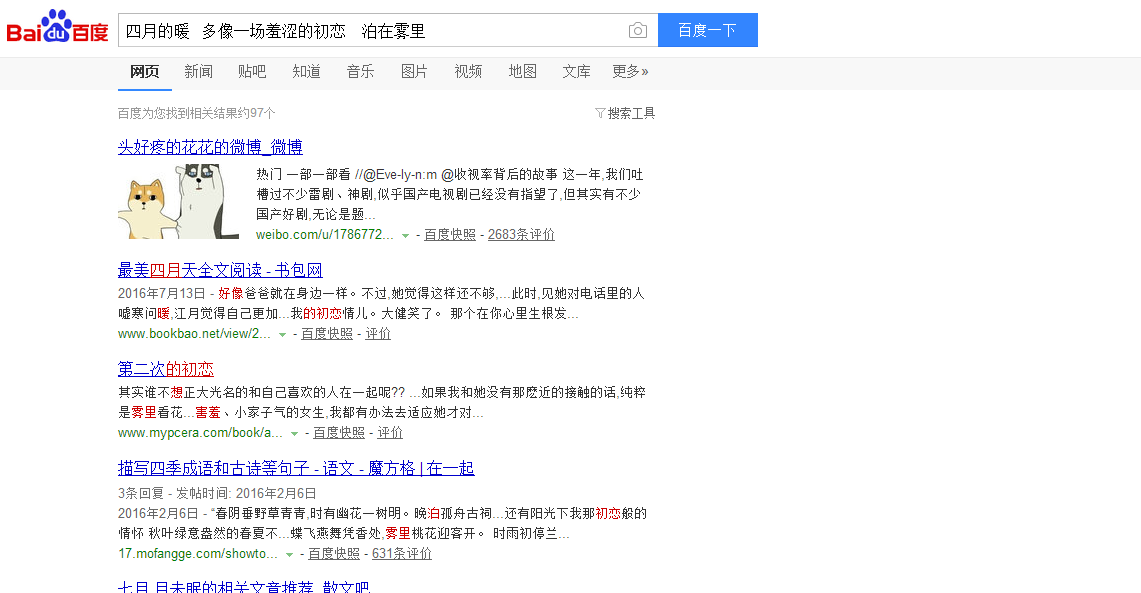This screenshot has width=1141, height=593.
Task: Open result 描写四季成语和古诗等句子 - 魔方格
Action: point(296,469)
